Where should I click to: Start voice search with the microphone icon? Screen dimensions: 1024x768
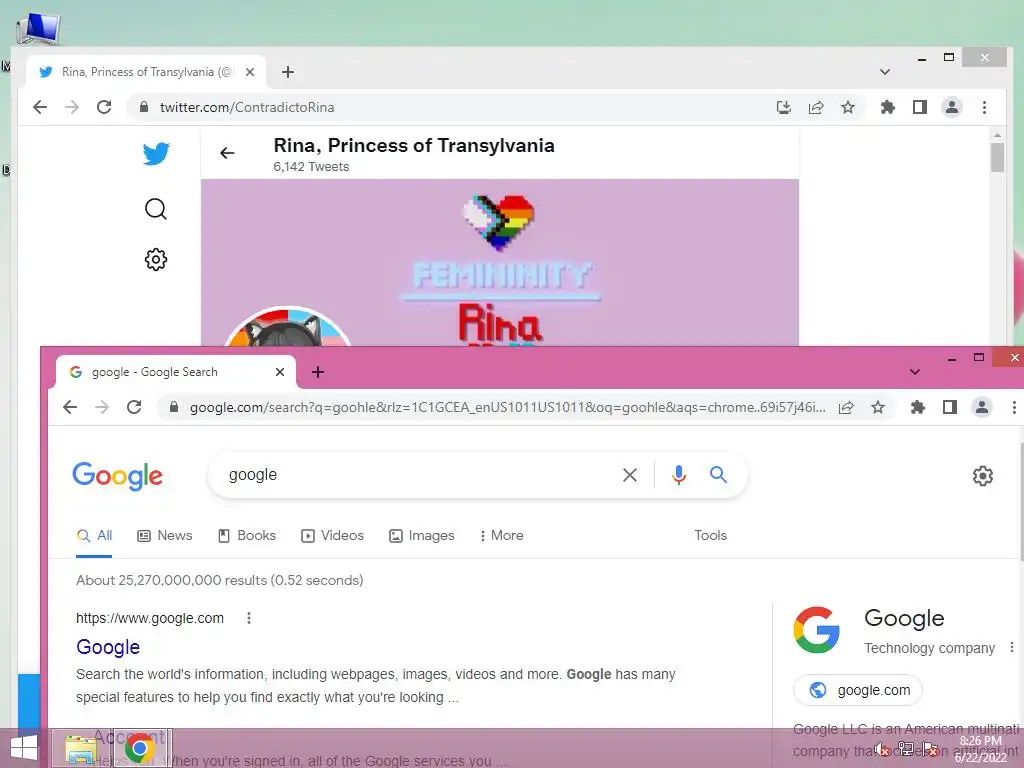coord(679,475)
